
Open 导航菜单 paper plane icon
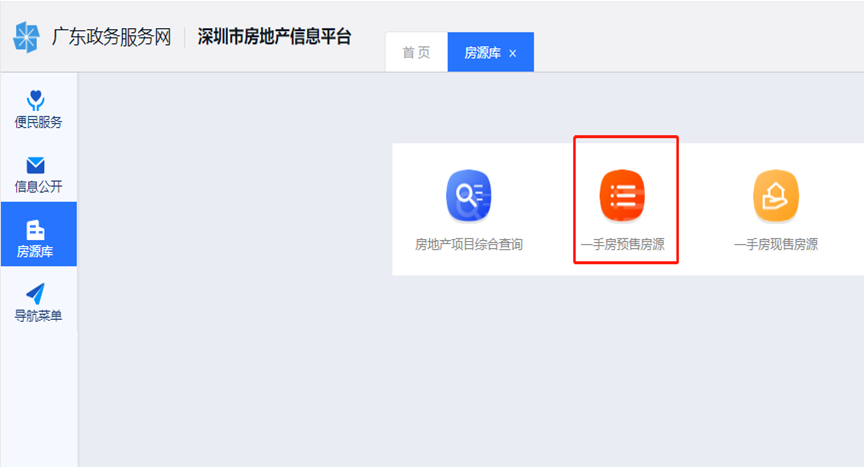[36, 294]
